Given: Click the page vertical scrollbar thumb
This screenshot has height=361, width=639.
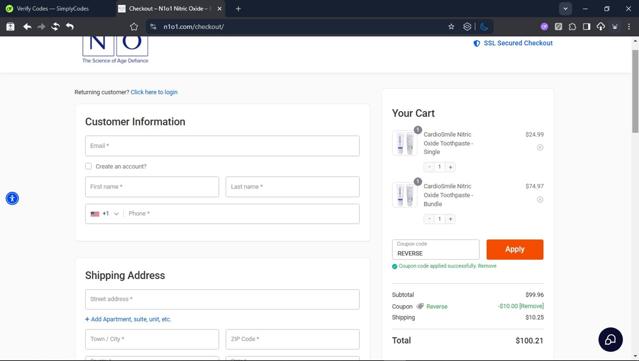Looking at the screenshot, I should [635, 90].
